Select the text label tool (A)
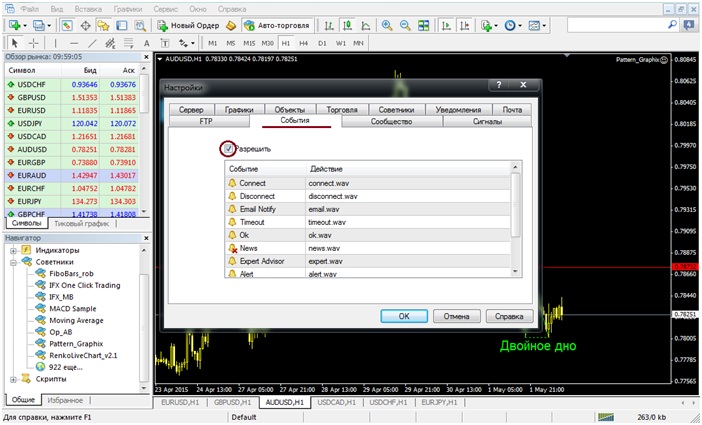Image resolution: width=702 pixels, height=425 pixels. pos(147,43)
